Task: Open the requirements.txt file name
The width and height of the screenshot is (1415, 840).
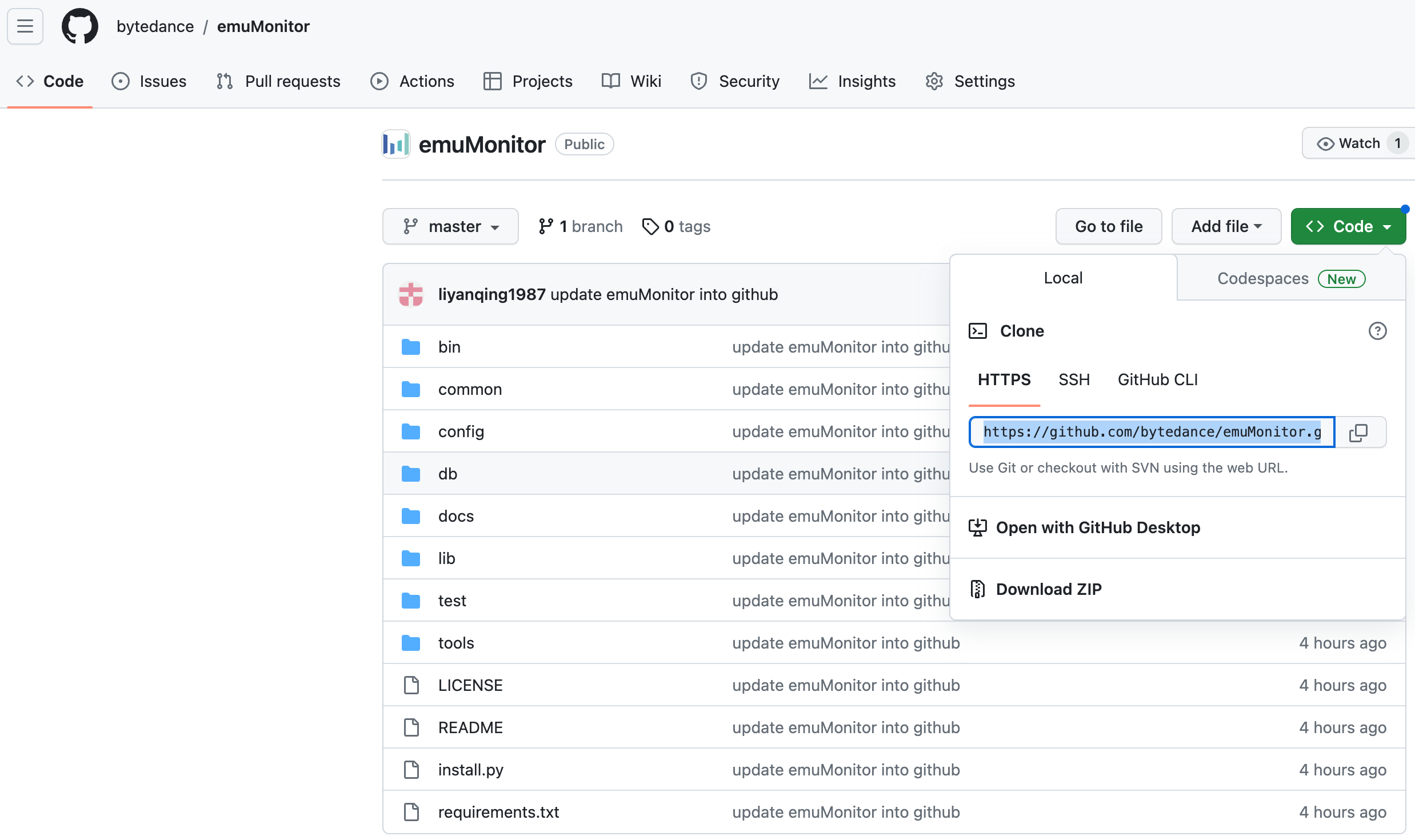Action: (499, 812)
